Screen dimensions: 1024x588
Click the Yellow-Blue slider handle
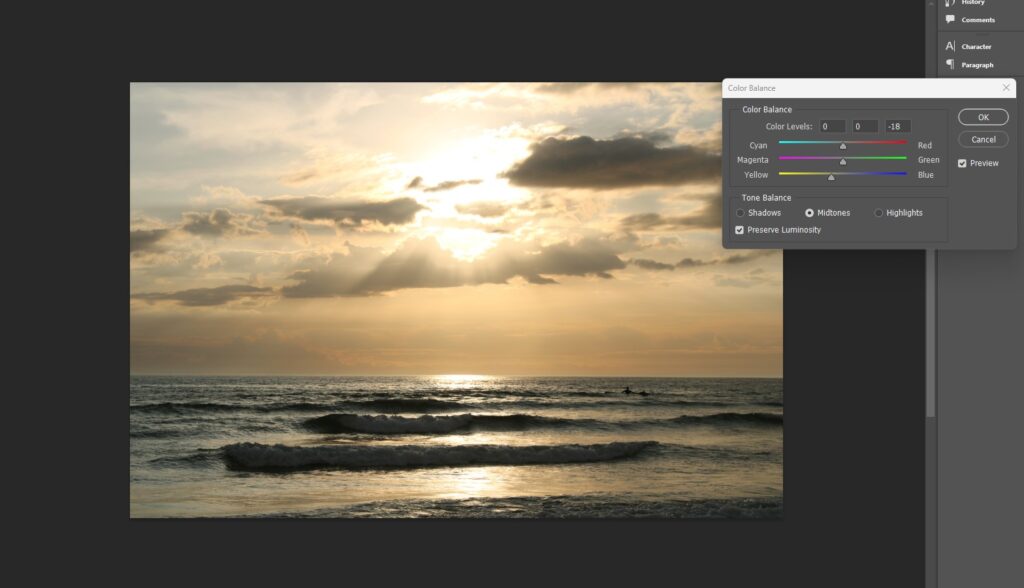[x=831, y=177]
